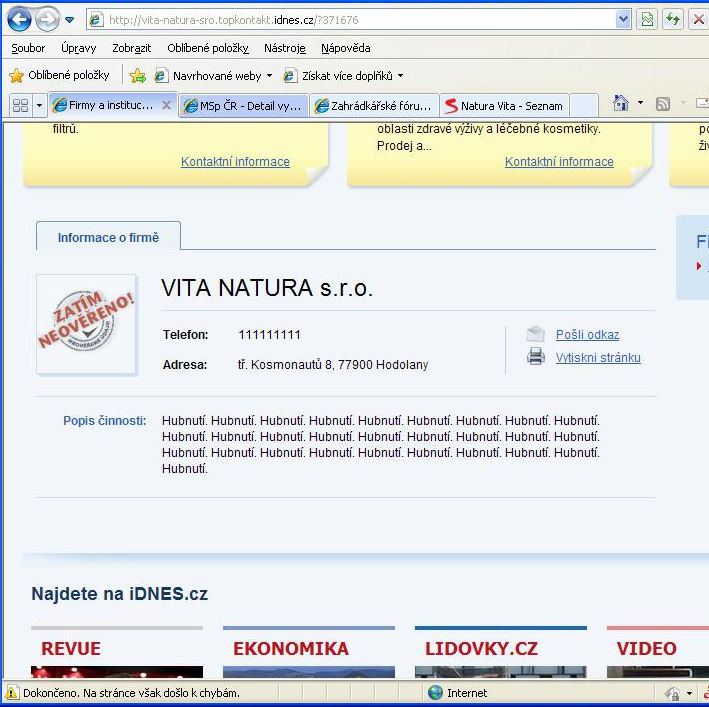Image resolution: width=709 pixels, height=707 pixels.
Task: Open the Quick Tabs grid icon
Action: pos(20,105)
